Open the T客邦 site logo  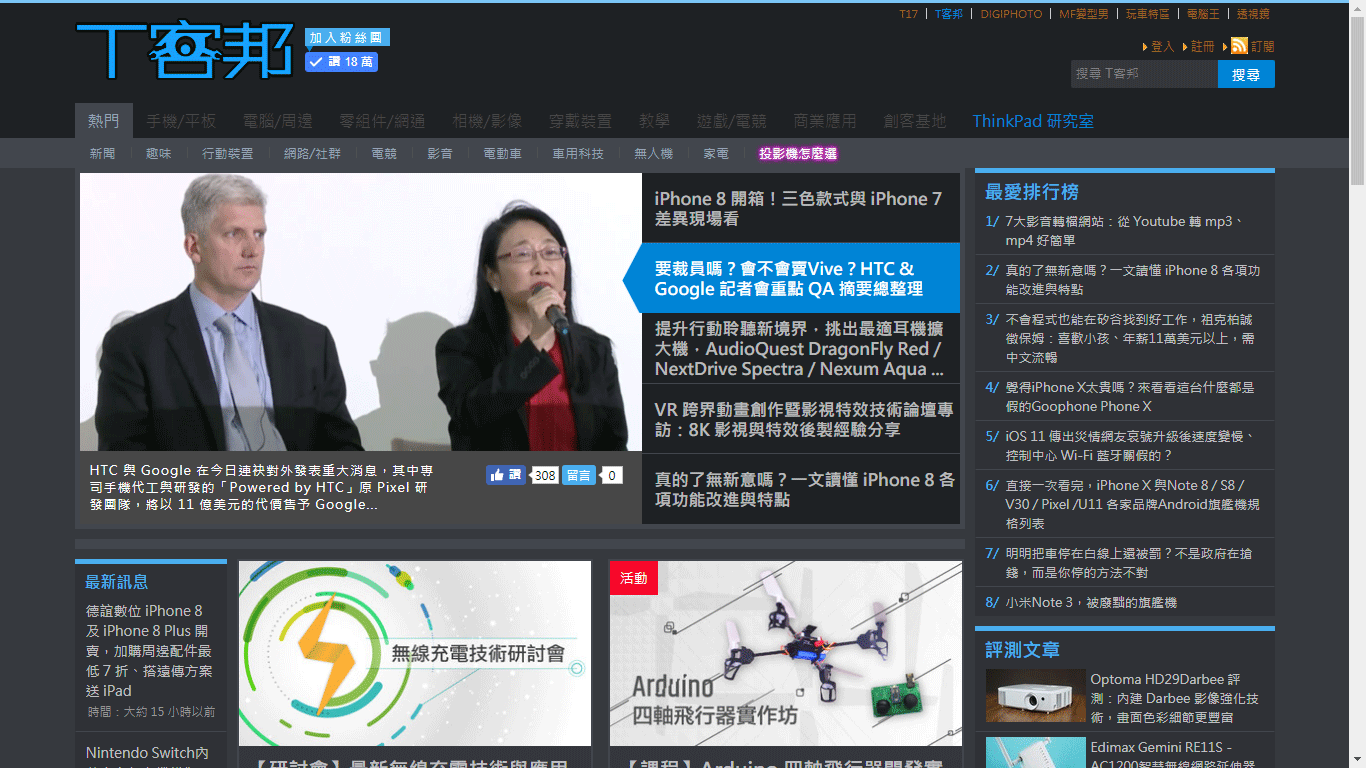click(185, 51)
